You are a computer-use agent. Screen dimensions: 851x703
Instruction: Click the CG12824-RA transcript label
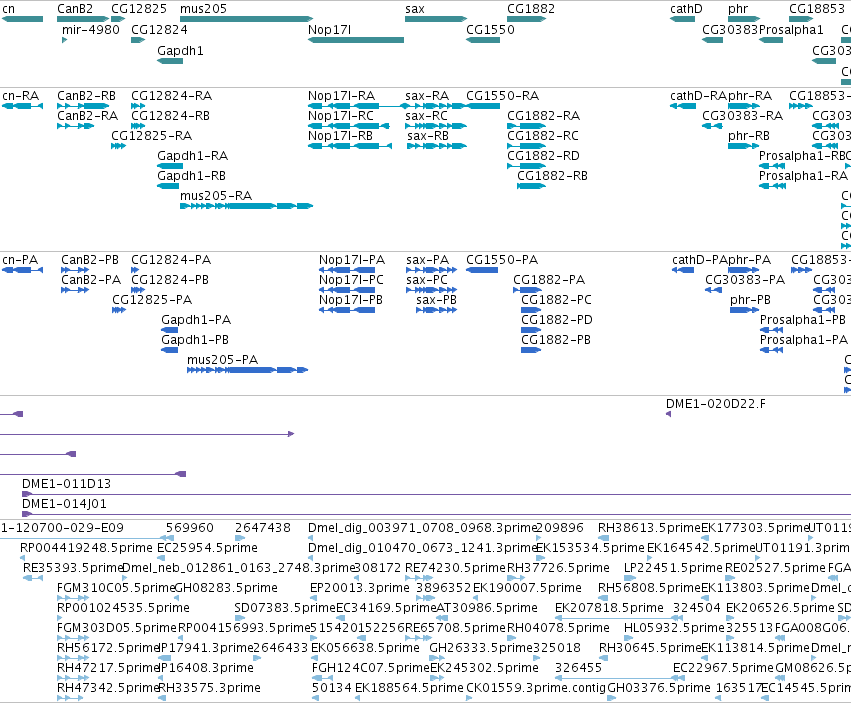coord(172,96)
